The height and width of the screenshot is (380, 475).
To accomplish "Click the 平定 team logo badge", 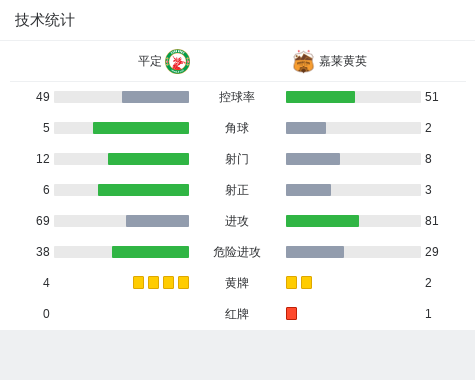I will coord(178,61).
